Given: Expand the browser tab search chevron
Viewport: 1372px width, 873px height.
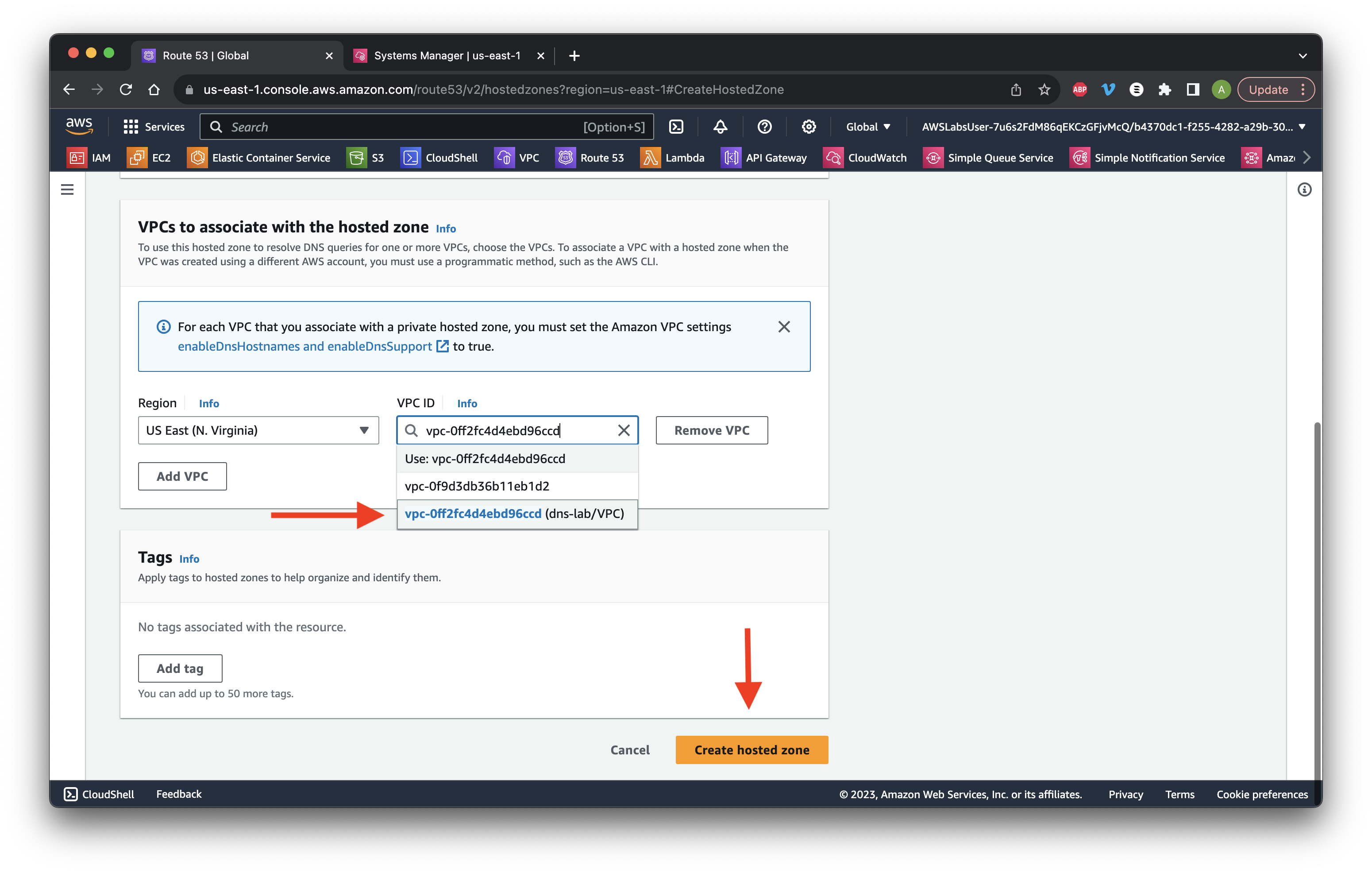Looking at the screenshot, I should 1303,55.
